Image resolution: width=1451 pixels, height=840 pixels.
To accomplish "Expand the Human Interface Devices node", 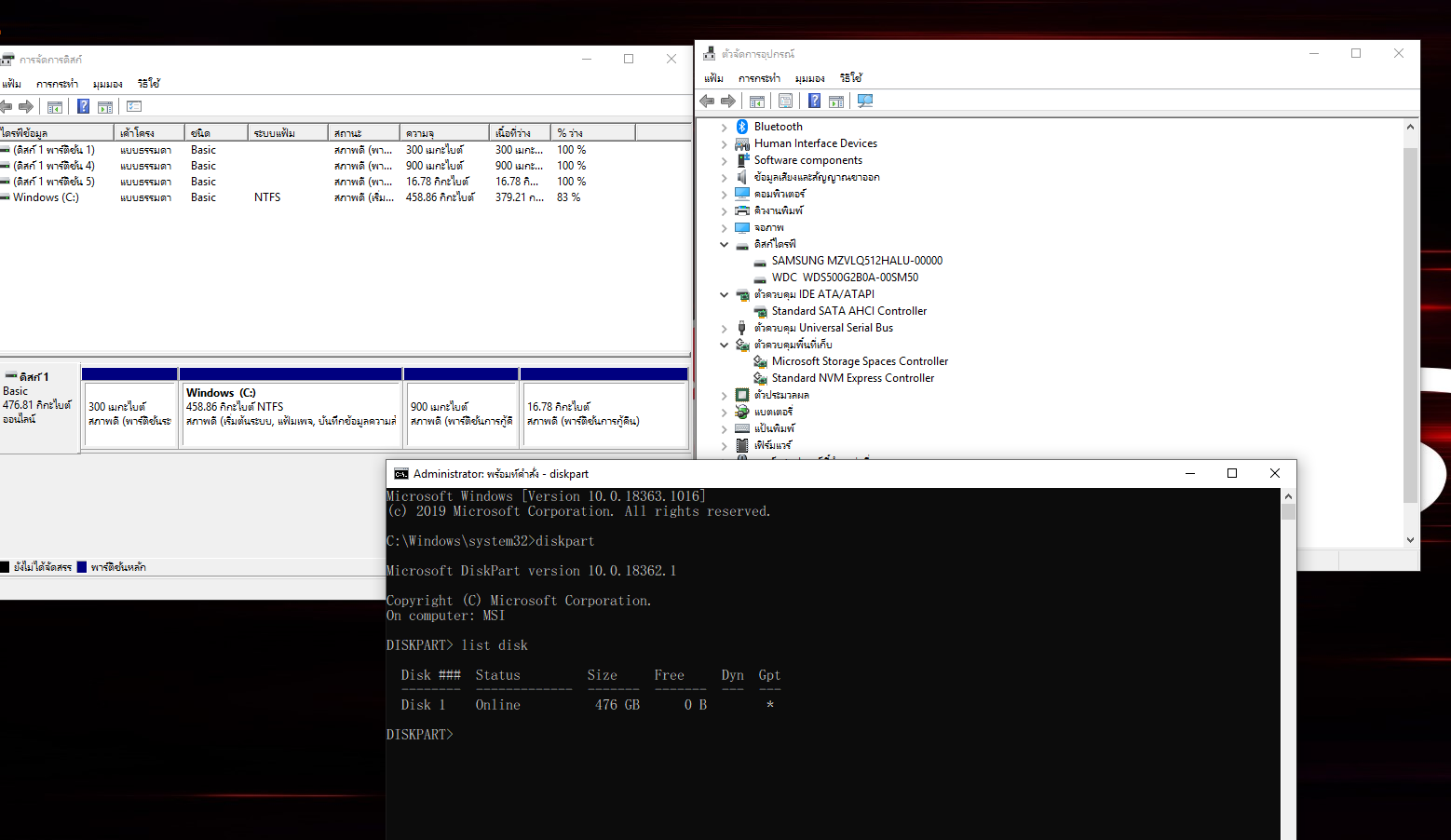I will (725, 143).
